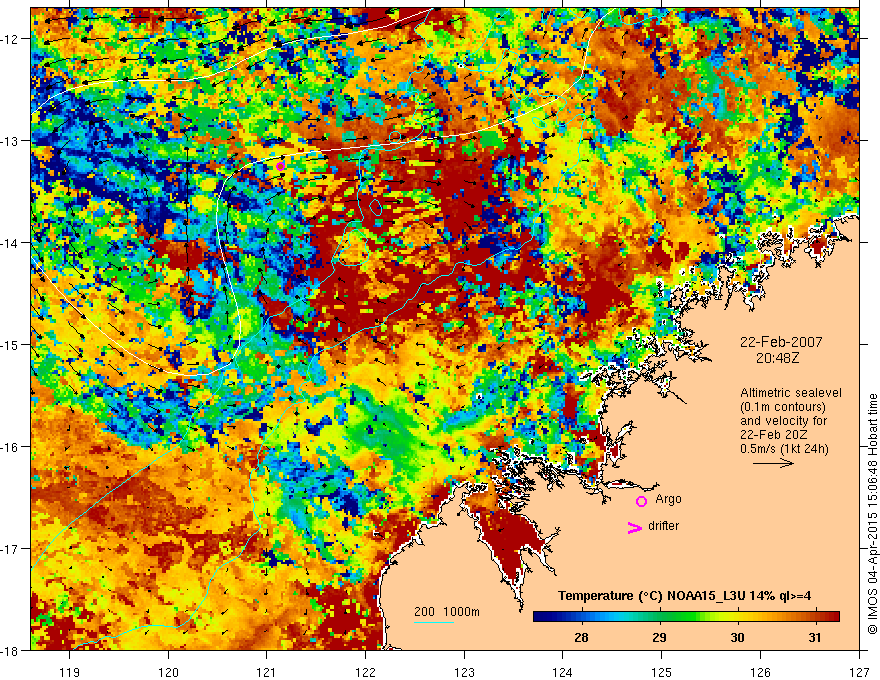Viewport: 880px width, 680px height.
Task: Click the latitude label -12
Action: tap(11, 39)
